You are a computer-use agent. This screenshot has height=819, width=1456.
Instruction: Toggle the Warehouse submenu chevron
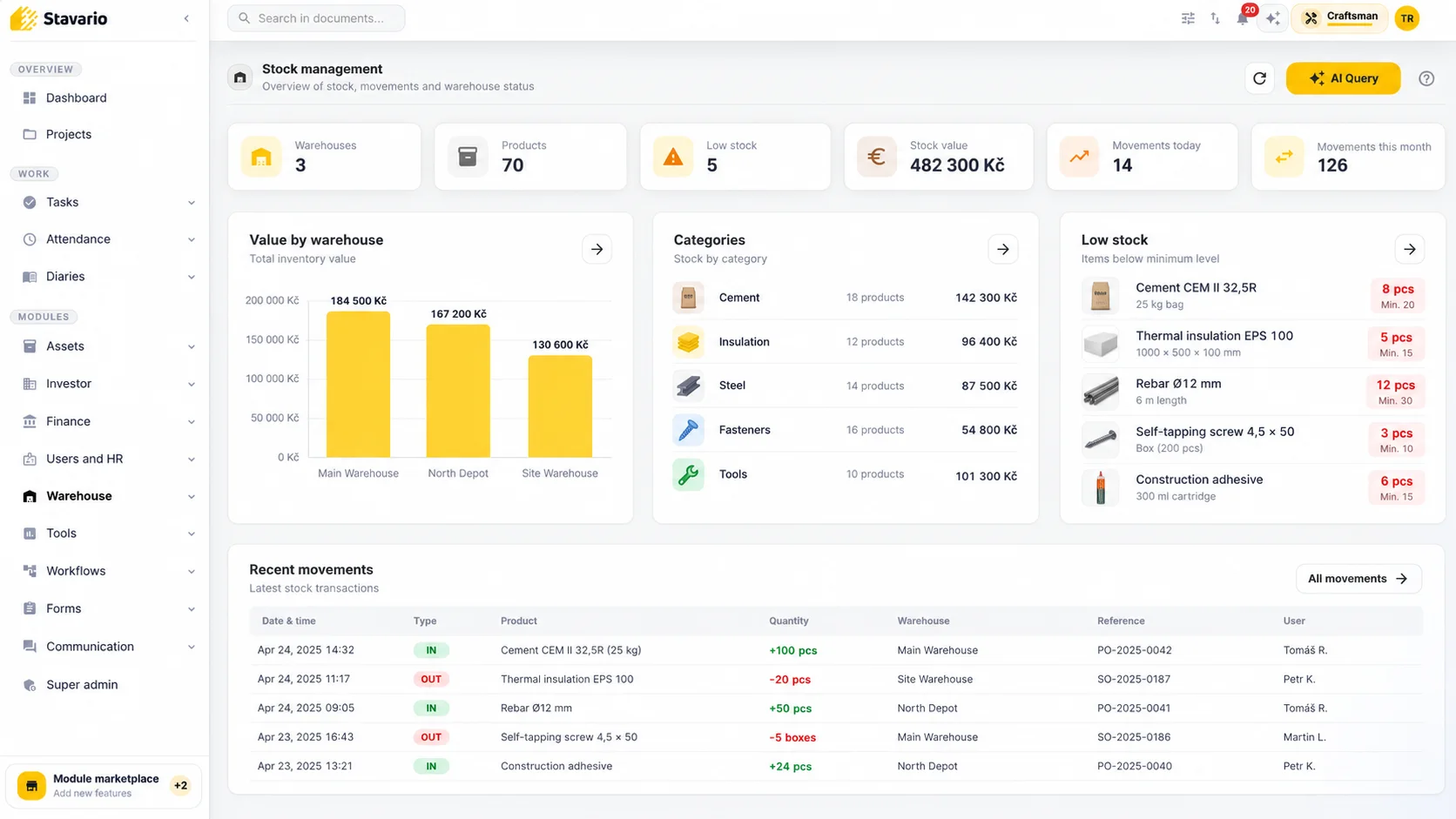[191, 497]
